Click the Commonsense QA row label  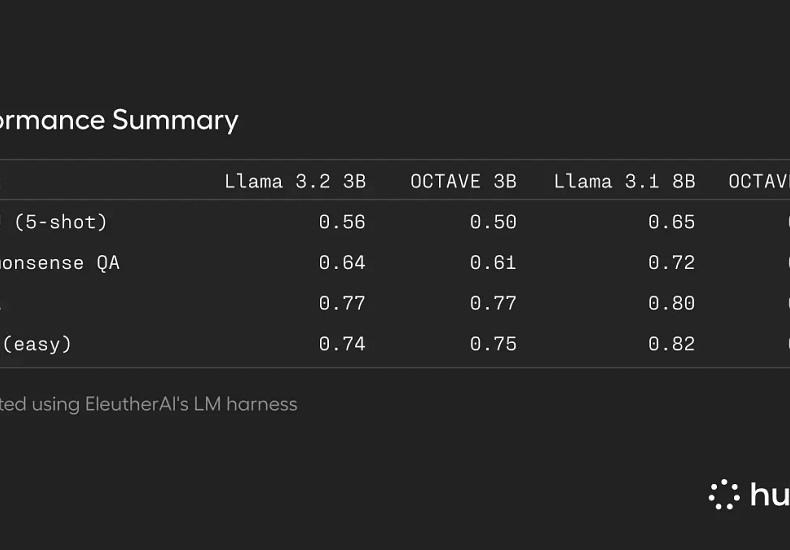[59, 263]
